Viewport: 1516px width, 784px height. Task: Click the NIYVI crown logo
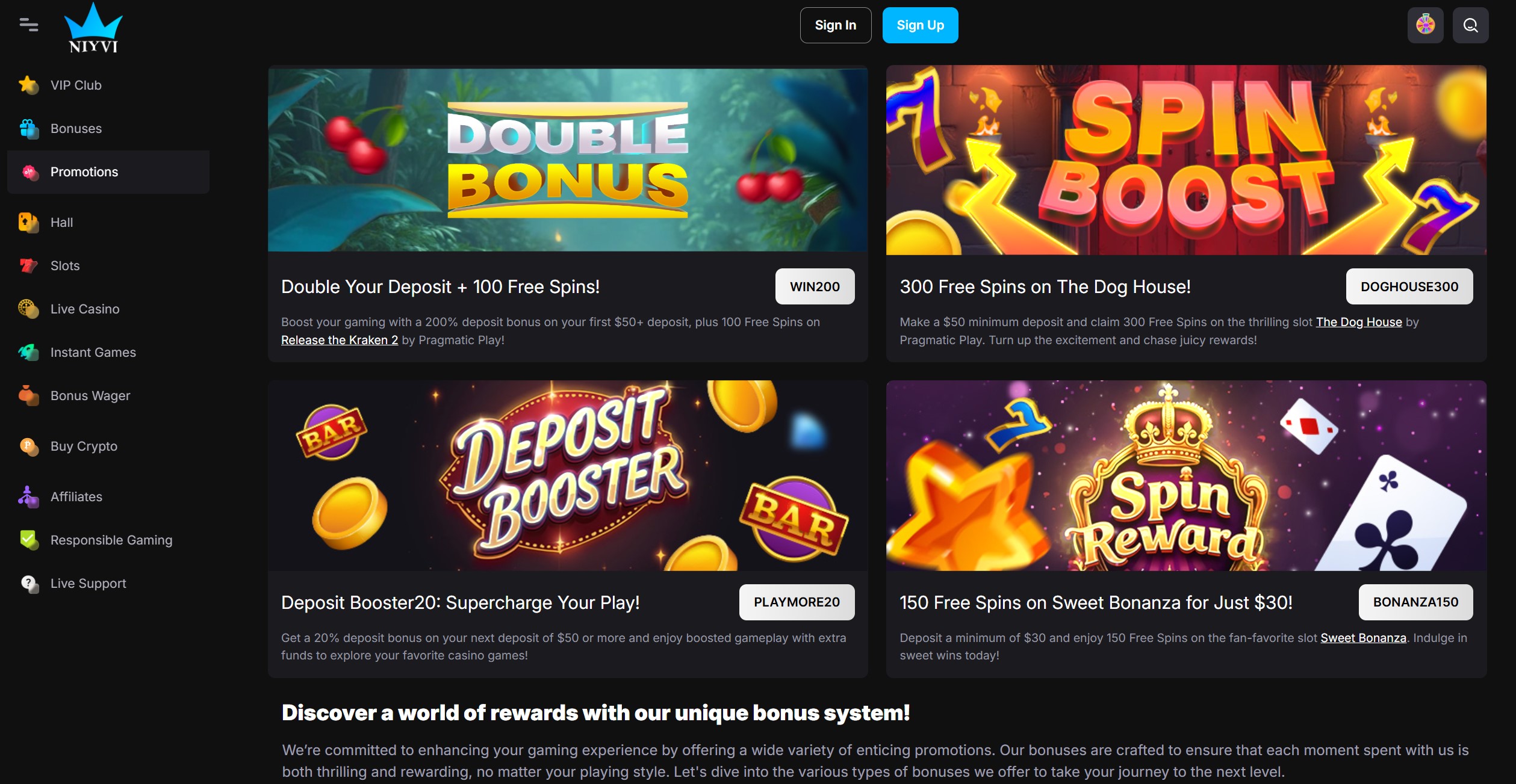pos(93,28)
